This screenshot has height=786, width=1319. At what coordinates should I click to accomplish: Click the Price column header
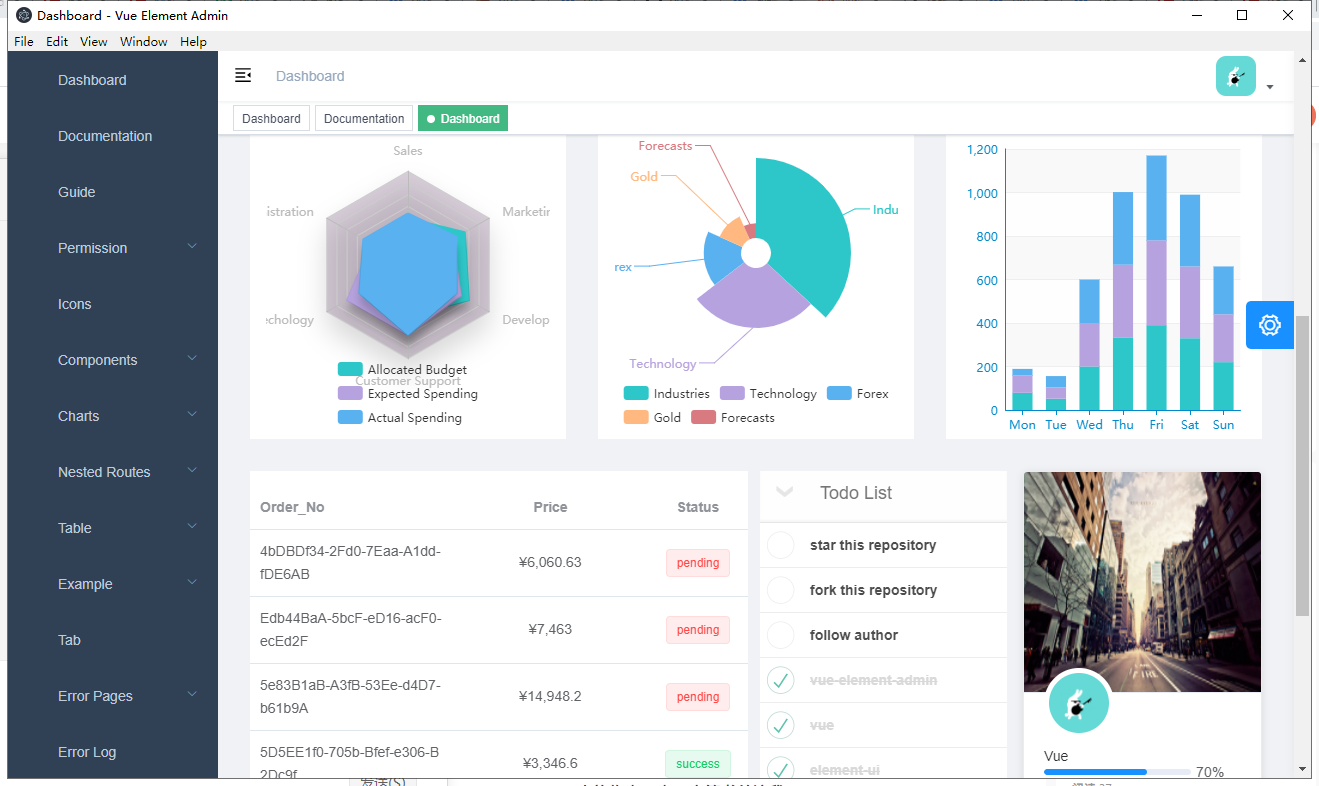[x=550, y=507]
